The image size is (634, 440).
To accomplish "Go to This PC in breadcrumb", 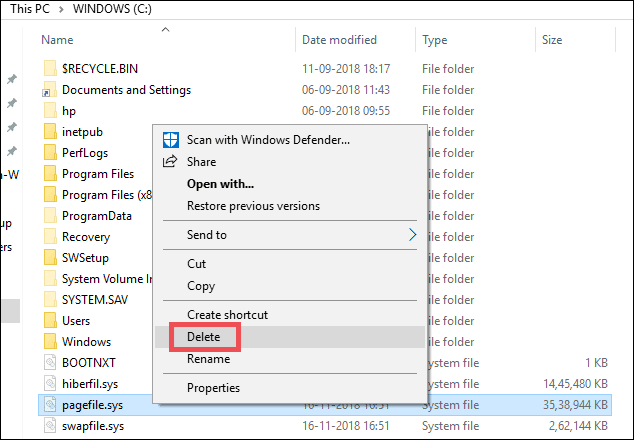I will tap(30, 8).
